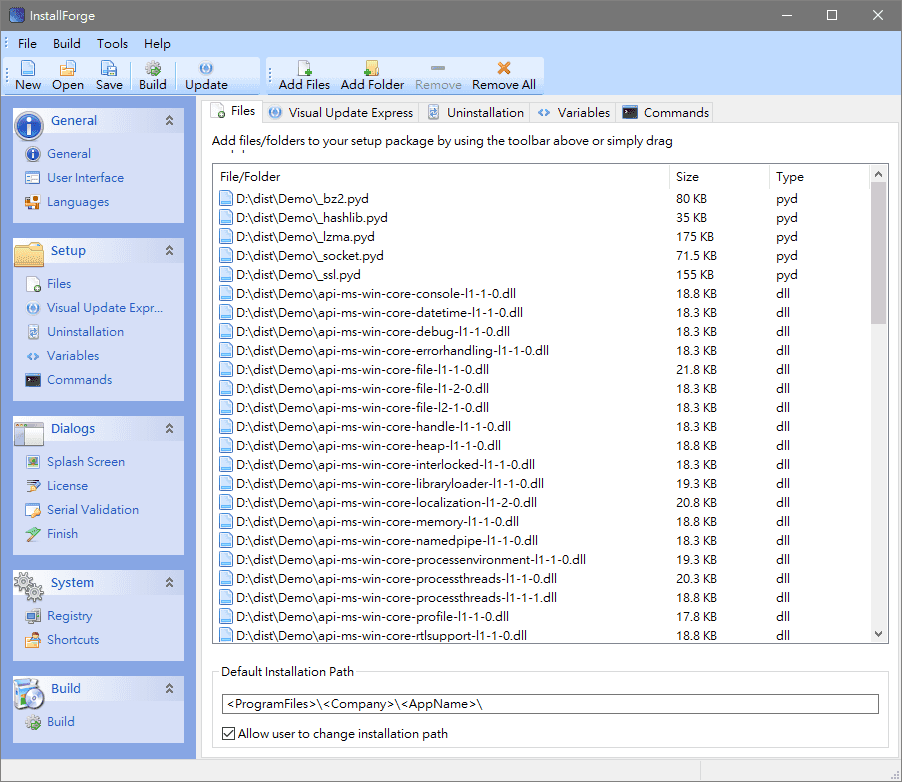Switch to the Variables tab
This screenshot has width=902, height=782.
pyautogui.click(x=574, y=113)
